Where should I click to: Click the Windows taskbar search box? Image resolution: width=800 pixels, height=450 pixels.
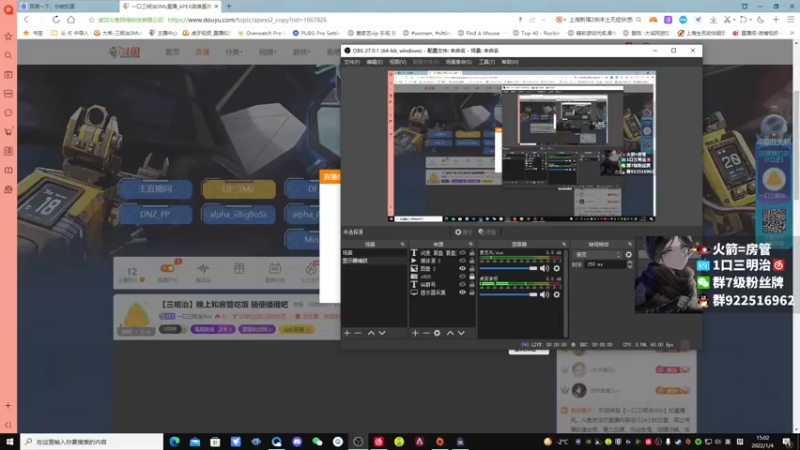92,442
